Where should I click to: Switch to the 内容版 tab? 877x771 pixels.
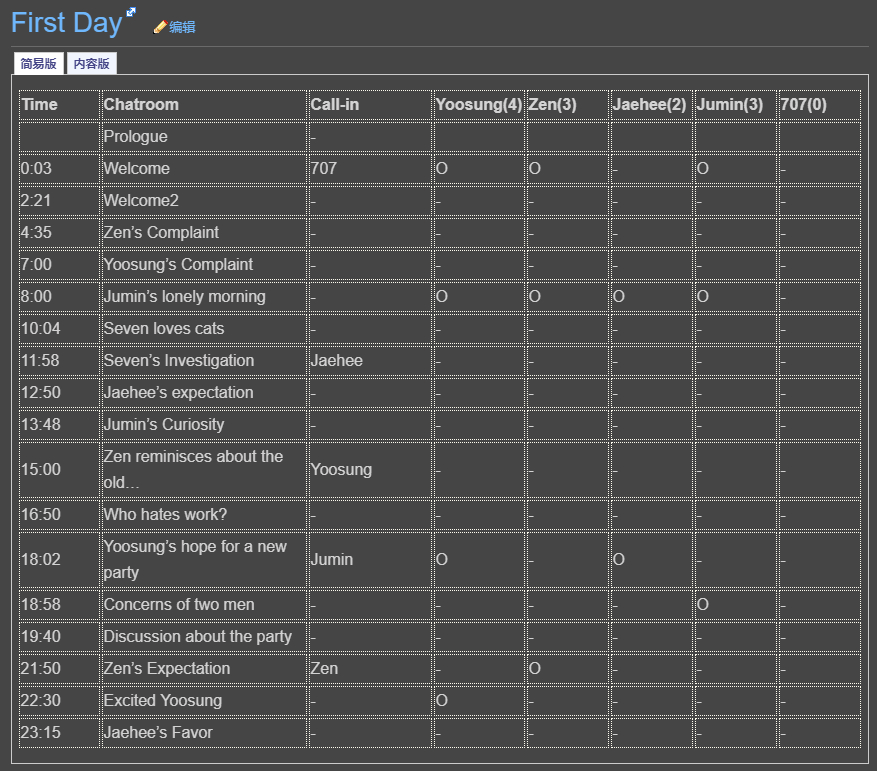pyautogui.click(x=92, y=63)
